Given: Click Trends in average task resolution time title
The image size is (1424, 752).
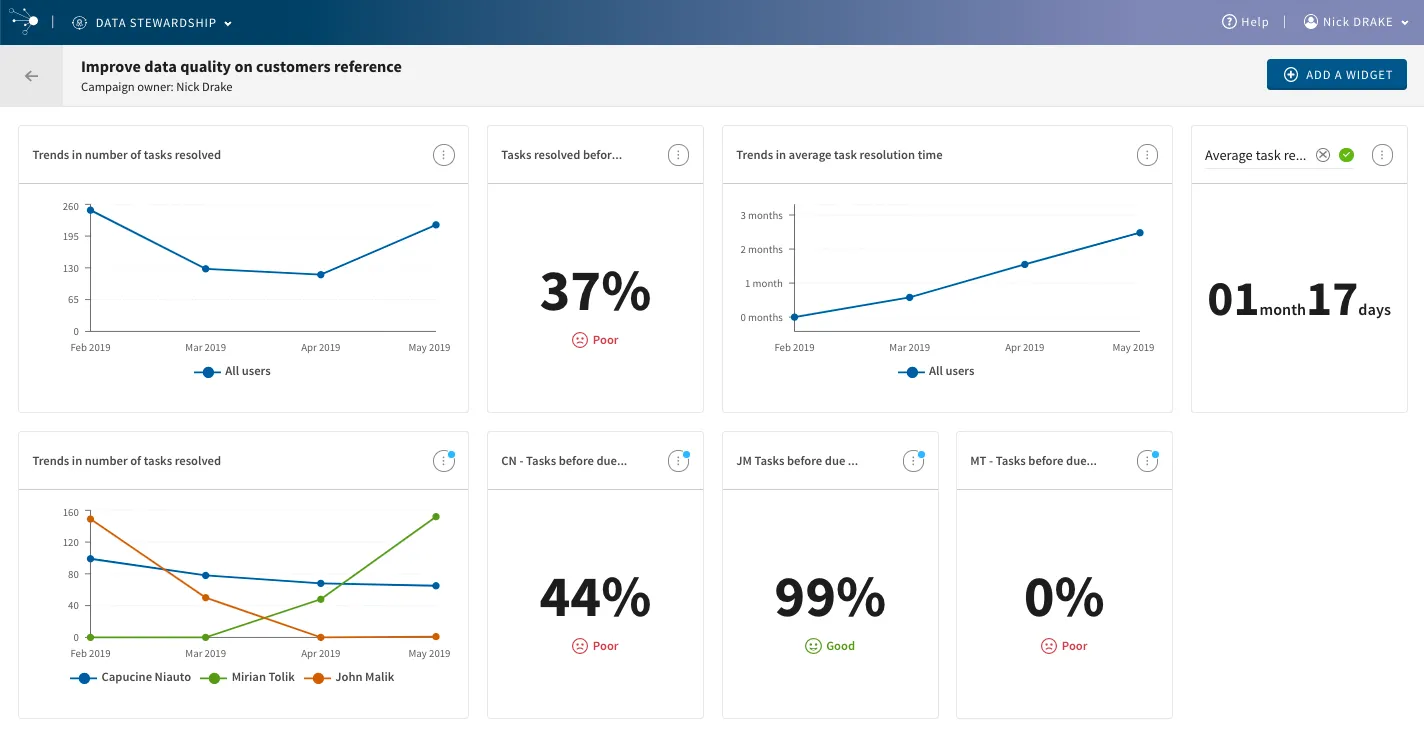Looking at the screenshot, I should [x=839, y=155].
